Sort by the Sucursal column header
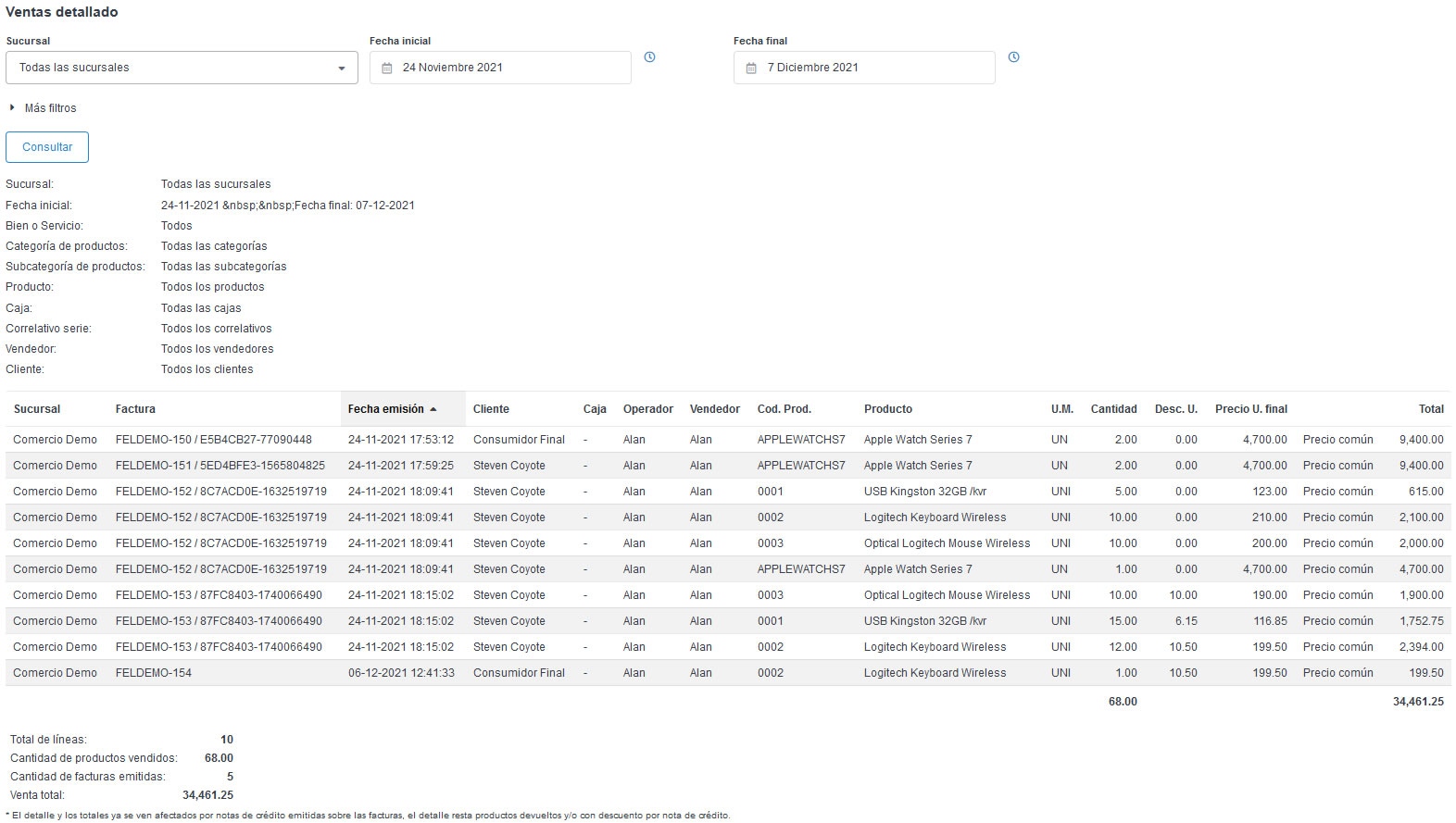 pos(37,409)
